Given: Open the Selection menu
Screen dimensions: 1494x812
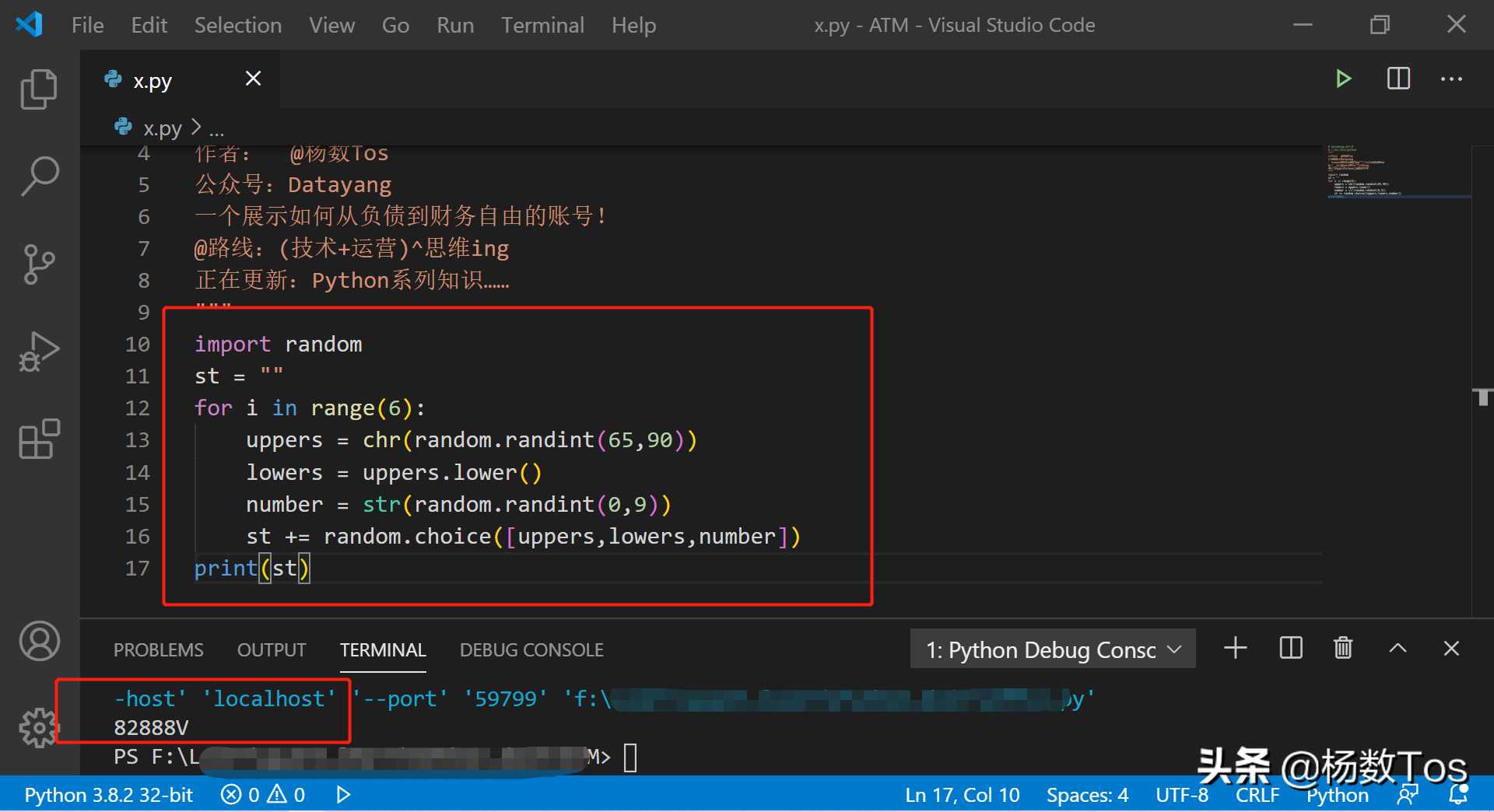Looking at the screenshot, I should pyautogui.click(x=238, y=25).
